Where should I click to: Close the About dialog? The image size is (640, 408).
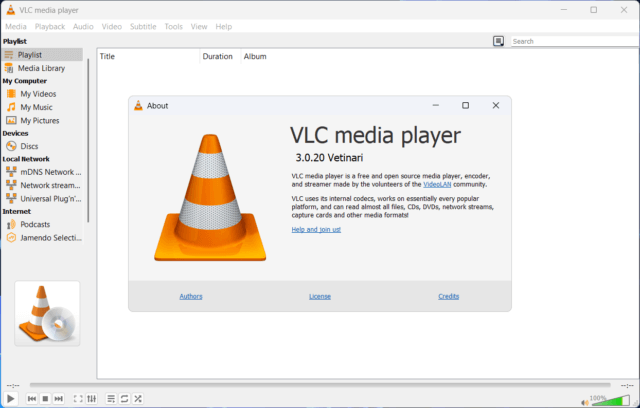tap(496, 106)
